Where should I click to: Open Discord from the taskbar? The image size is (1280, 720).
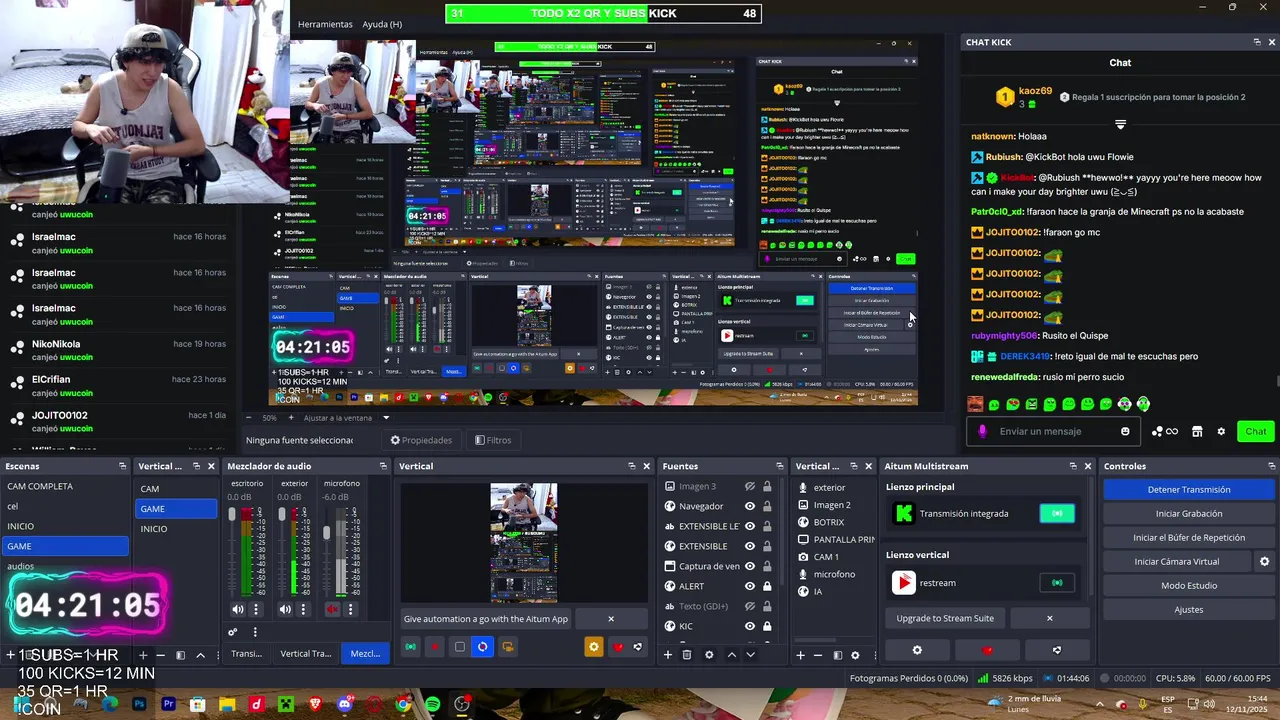pos(344,705)
